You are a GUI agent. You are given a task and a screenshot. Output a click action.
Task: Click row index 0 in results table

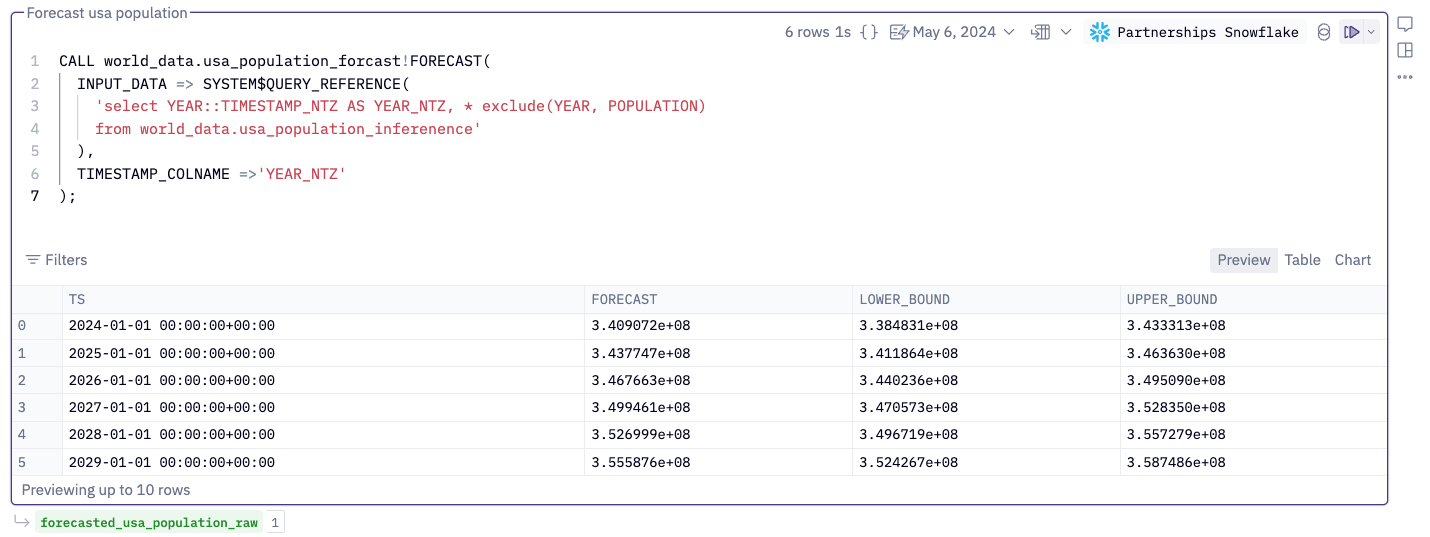(x=22, y=326)
